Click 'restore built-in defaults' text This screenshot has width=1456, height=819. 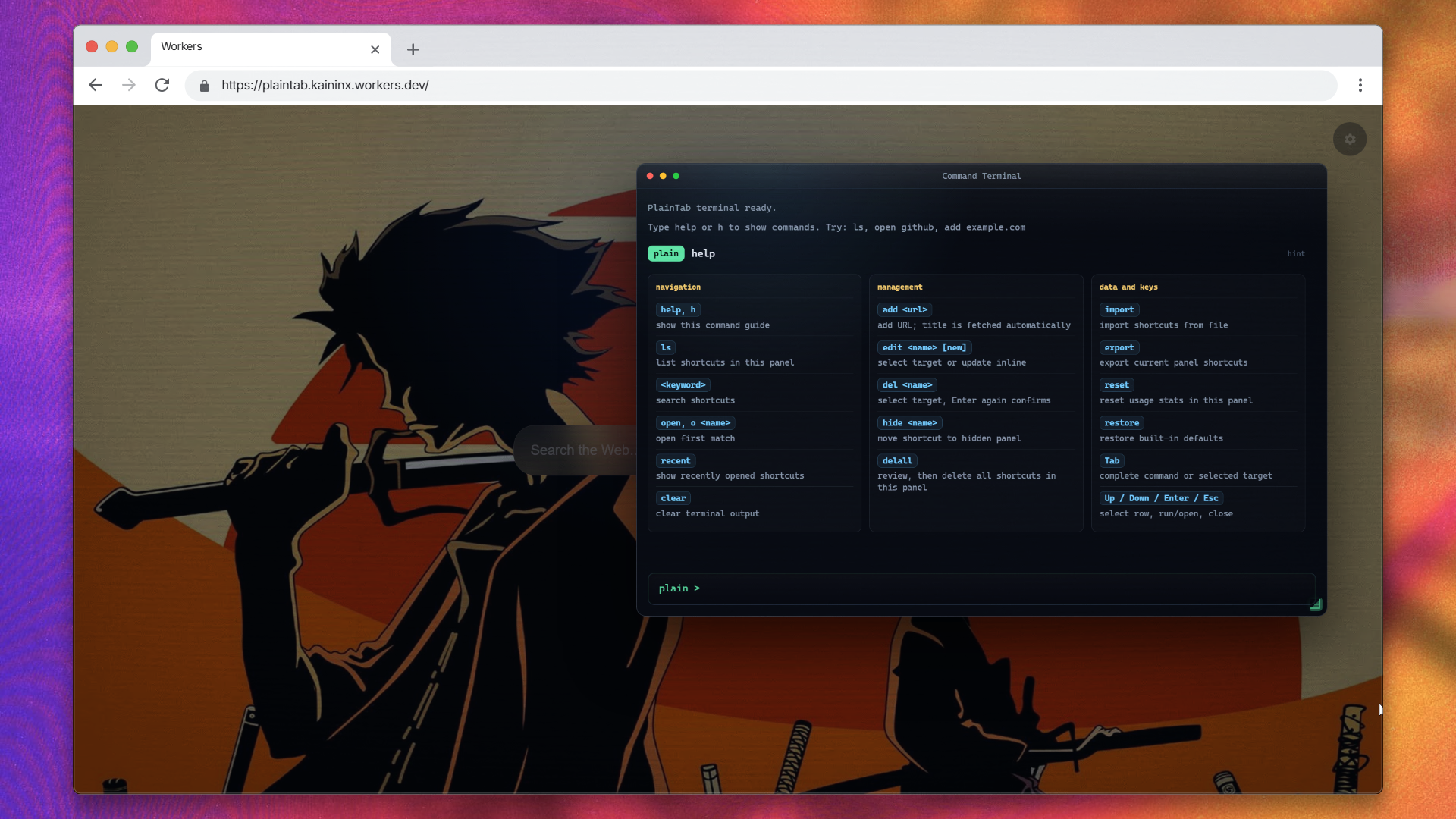click(1161, 439)
